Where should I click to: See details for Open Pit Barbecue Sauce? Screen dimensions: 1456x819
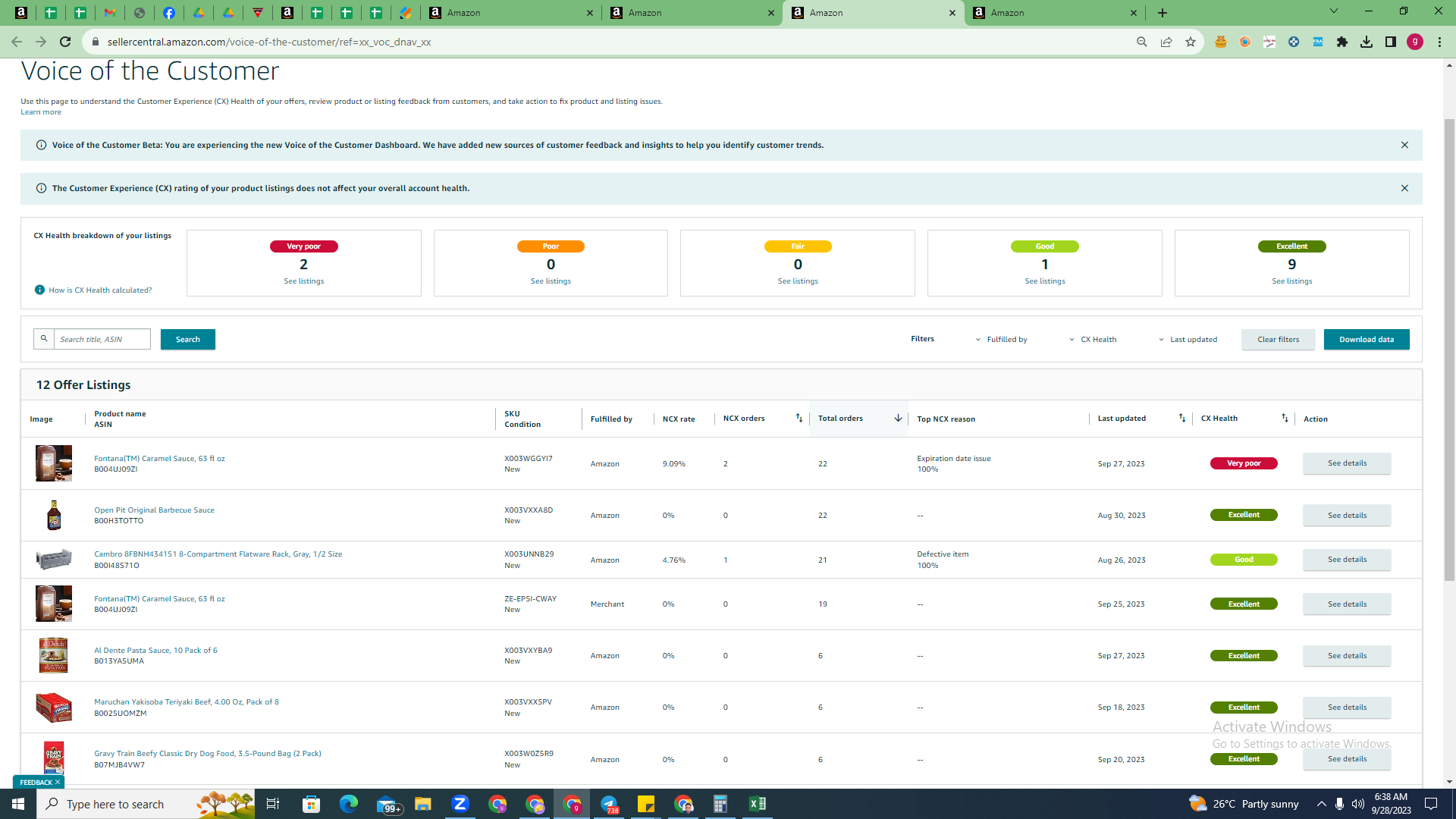point(1347,515)
